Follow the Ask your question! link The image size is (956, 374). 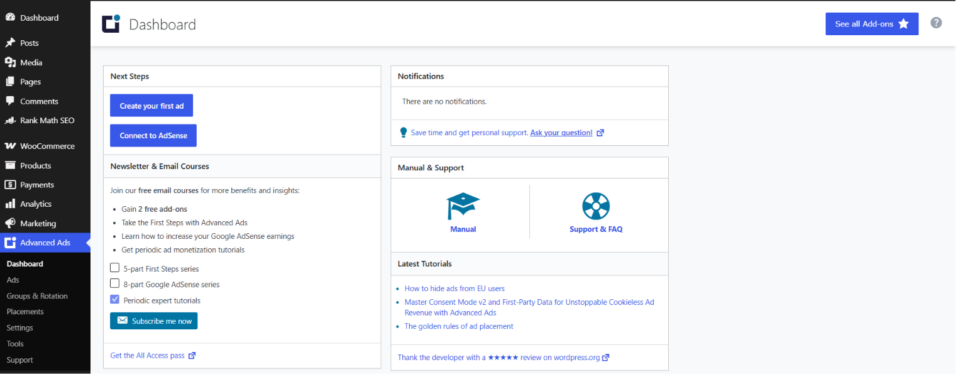561,132
